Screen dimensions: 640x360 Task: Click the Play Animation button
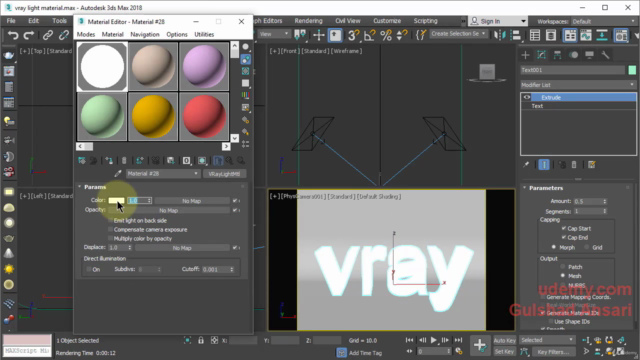433,340
